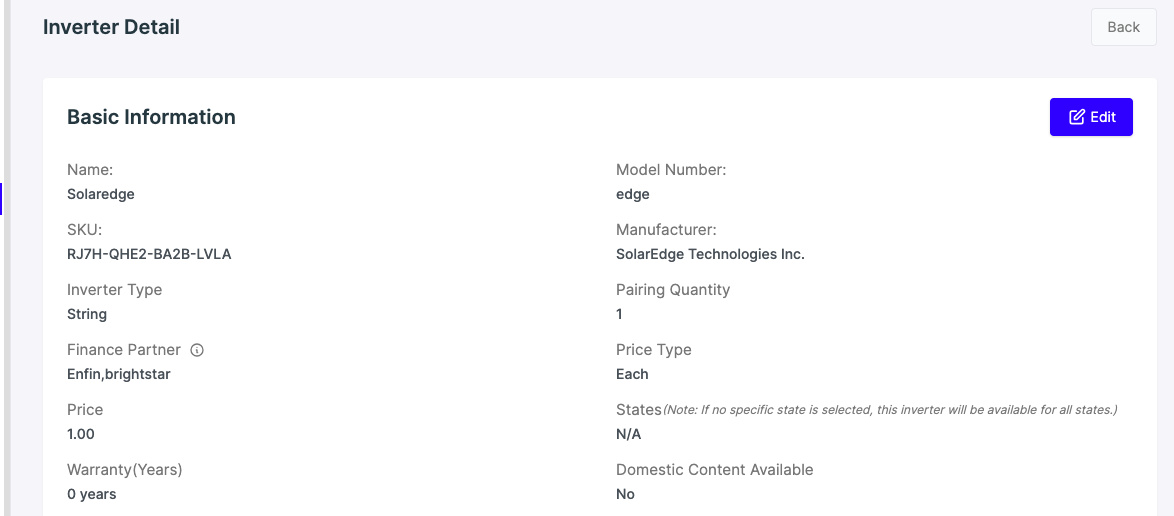The image size is (1174, 516).
Task: Click the Pairing Quantity value 1
Action: 619,314
